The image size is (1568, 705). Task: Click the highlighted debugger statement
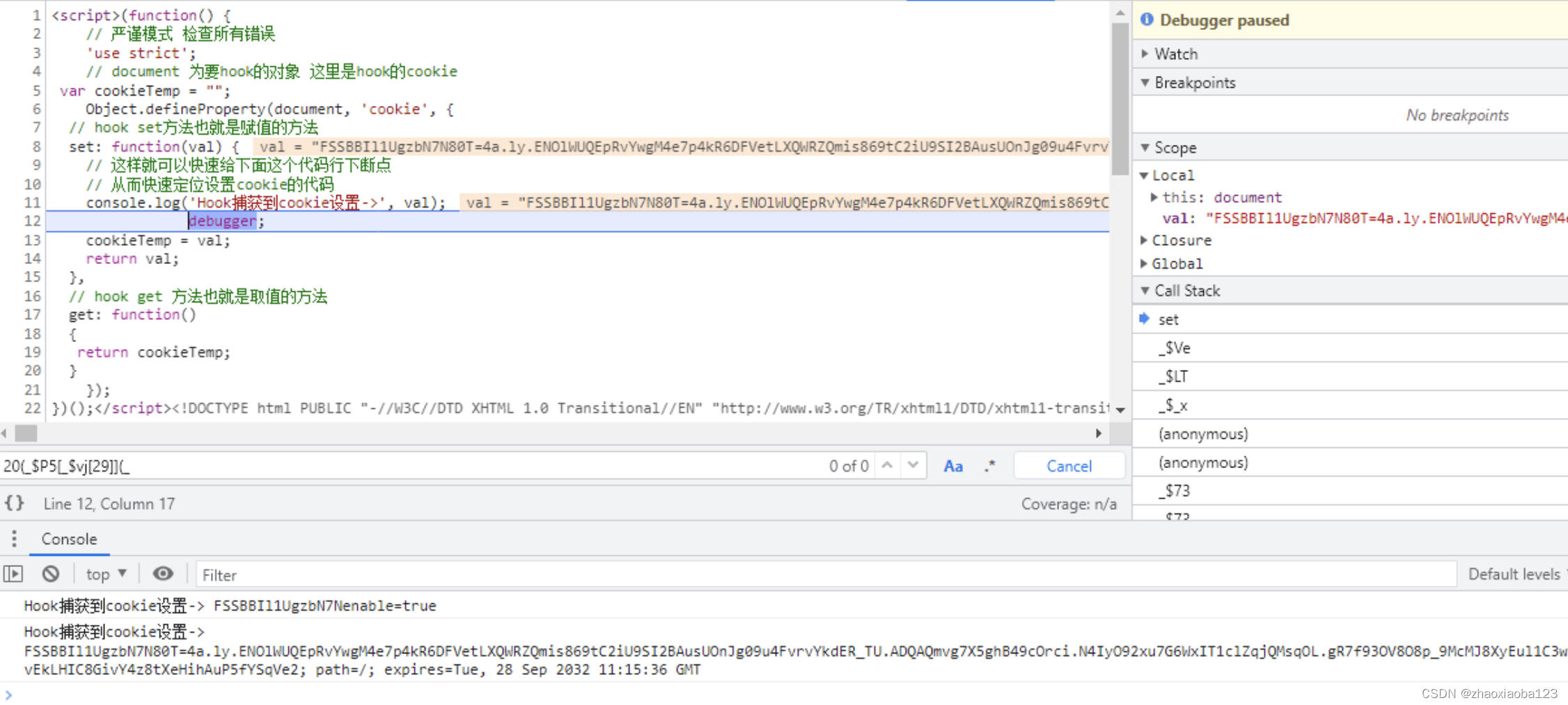pos(223,221)
